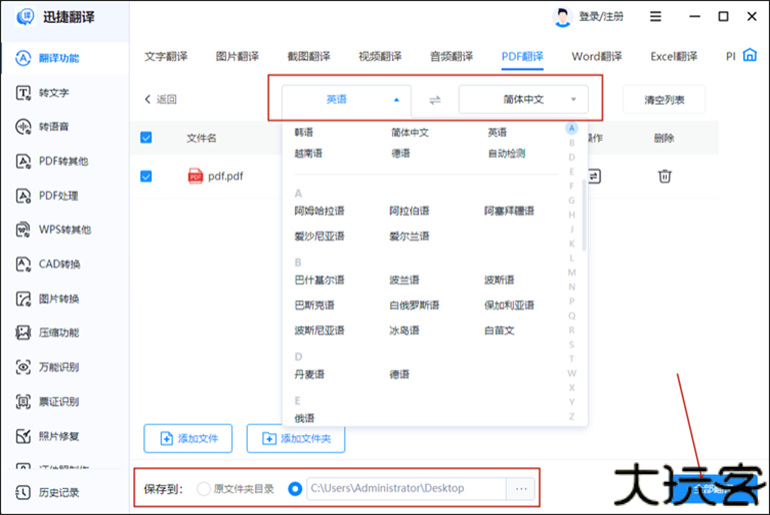The image size is (770, 515).
Task: Switch to the 音频翻译 tab
Action: coord(451,56)
